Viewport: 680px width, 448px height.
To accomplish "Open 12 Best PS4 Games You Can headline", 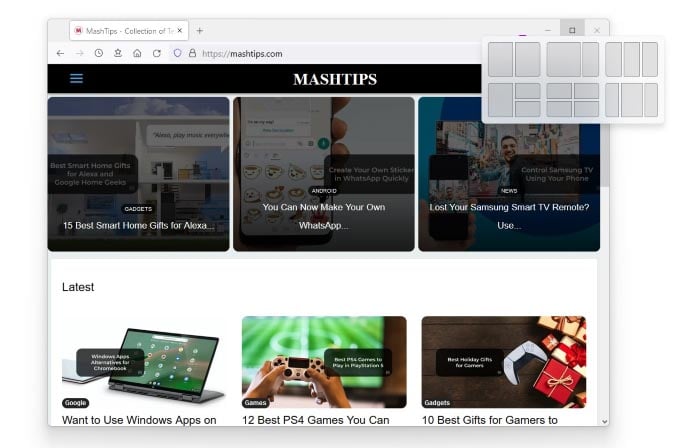I will pyautogui.click(x=316, y=420).
